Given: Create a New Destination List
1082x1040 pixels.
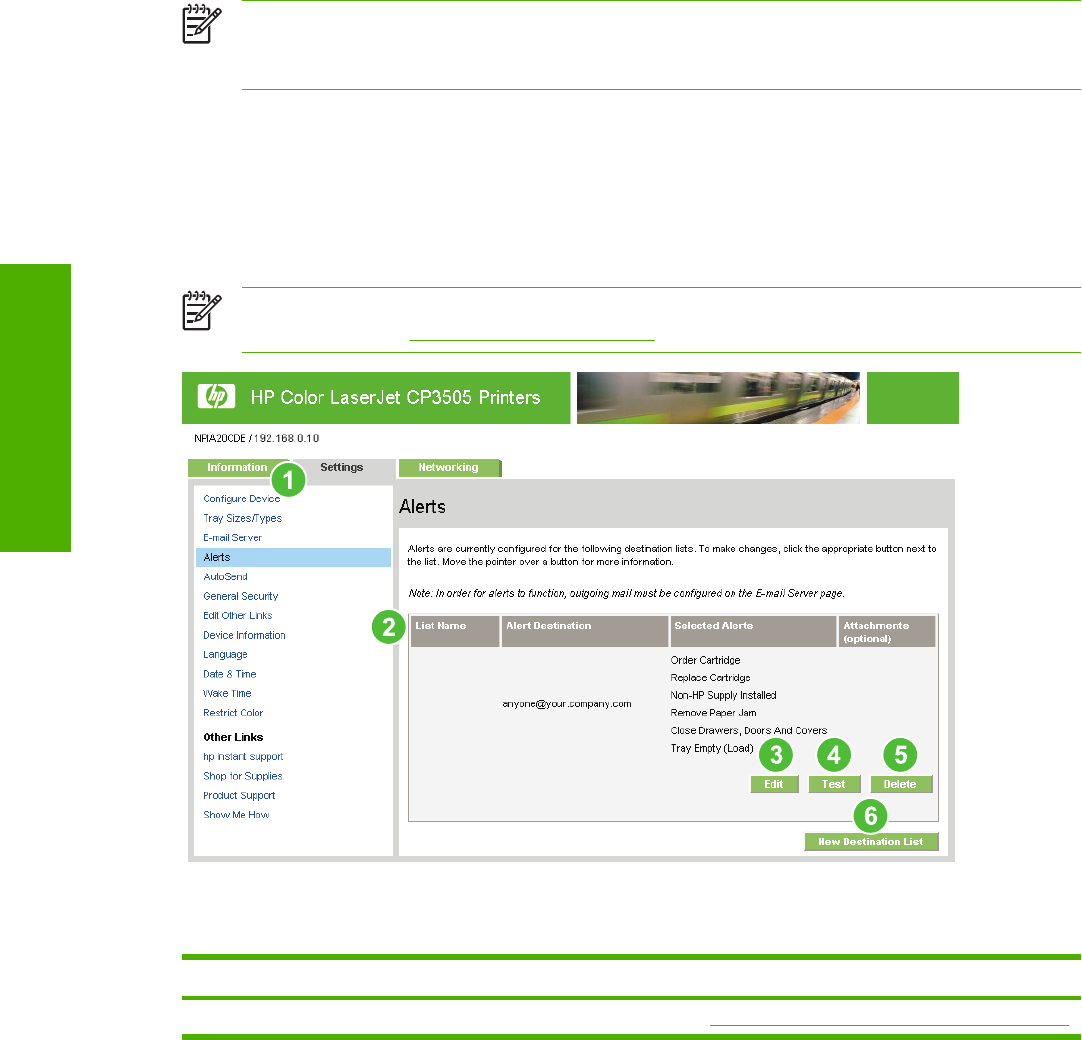Looking at the screenshot, I should pyautogui.click(x=871, y=842).
